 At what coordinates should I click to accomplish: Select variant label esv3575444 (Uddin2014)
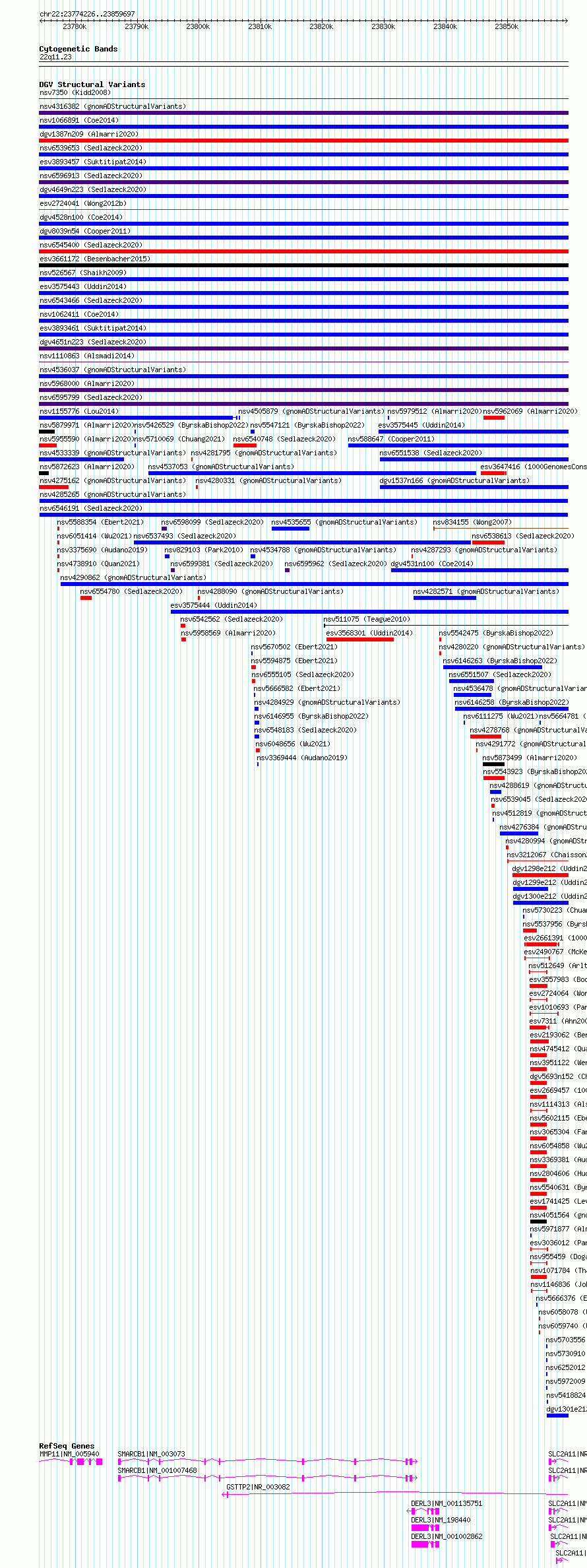coord(214,605)
